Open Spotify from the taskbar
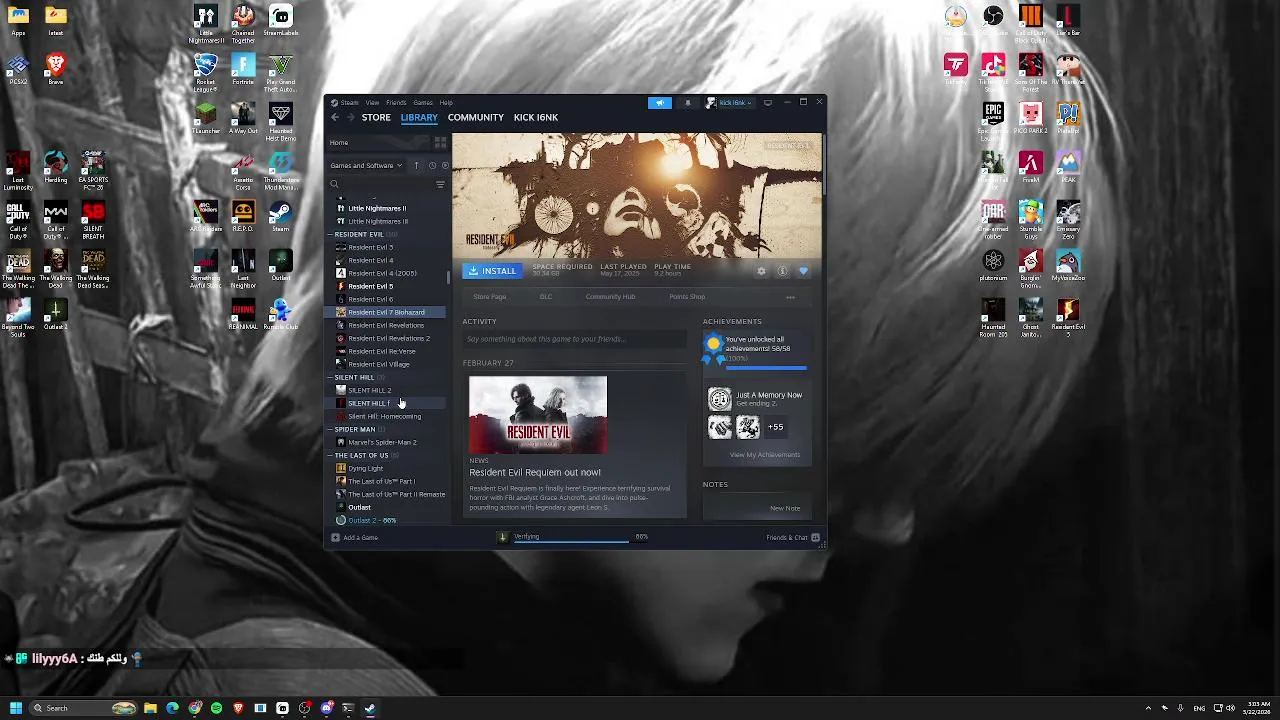This screenshot has height=720, width=1280. click(216, 708)
